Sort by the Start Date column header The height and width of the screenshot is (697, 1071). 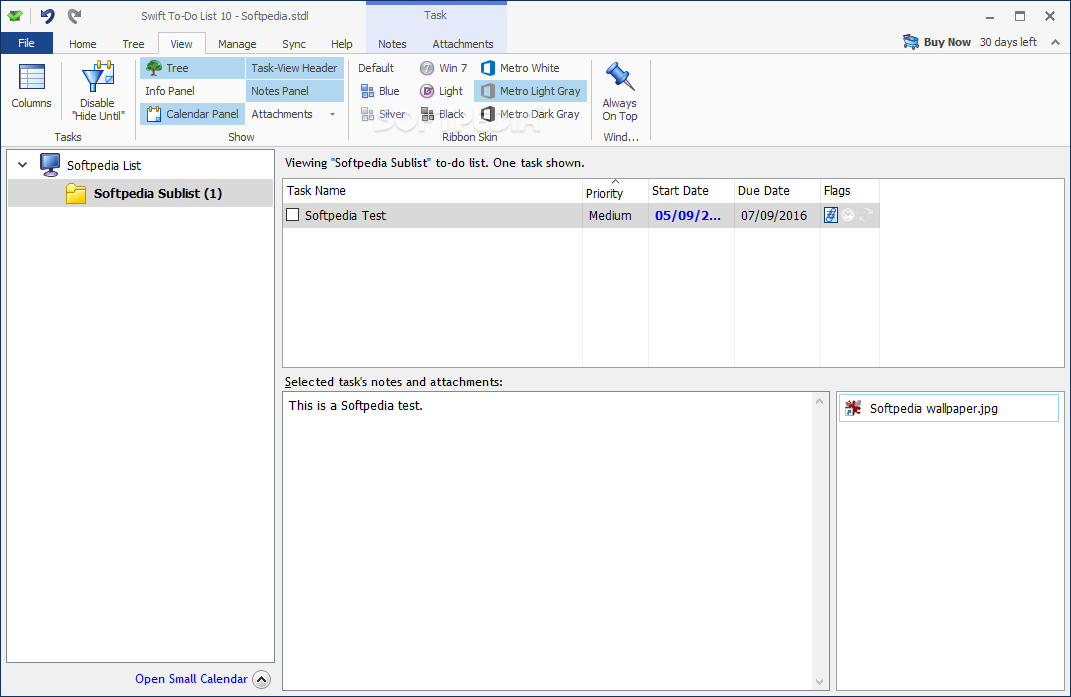[691, 191]
